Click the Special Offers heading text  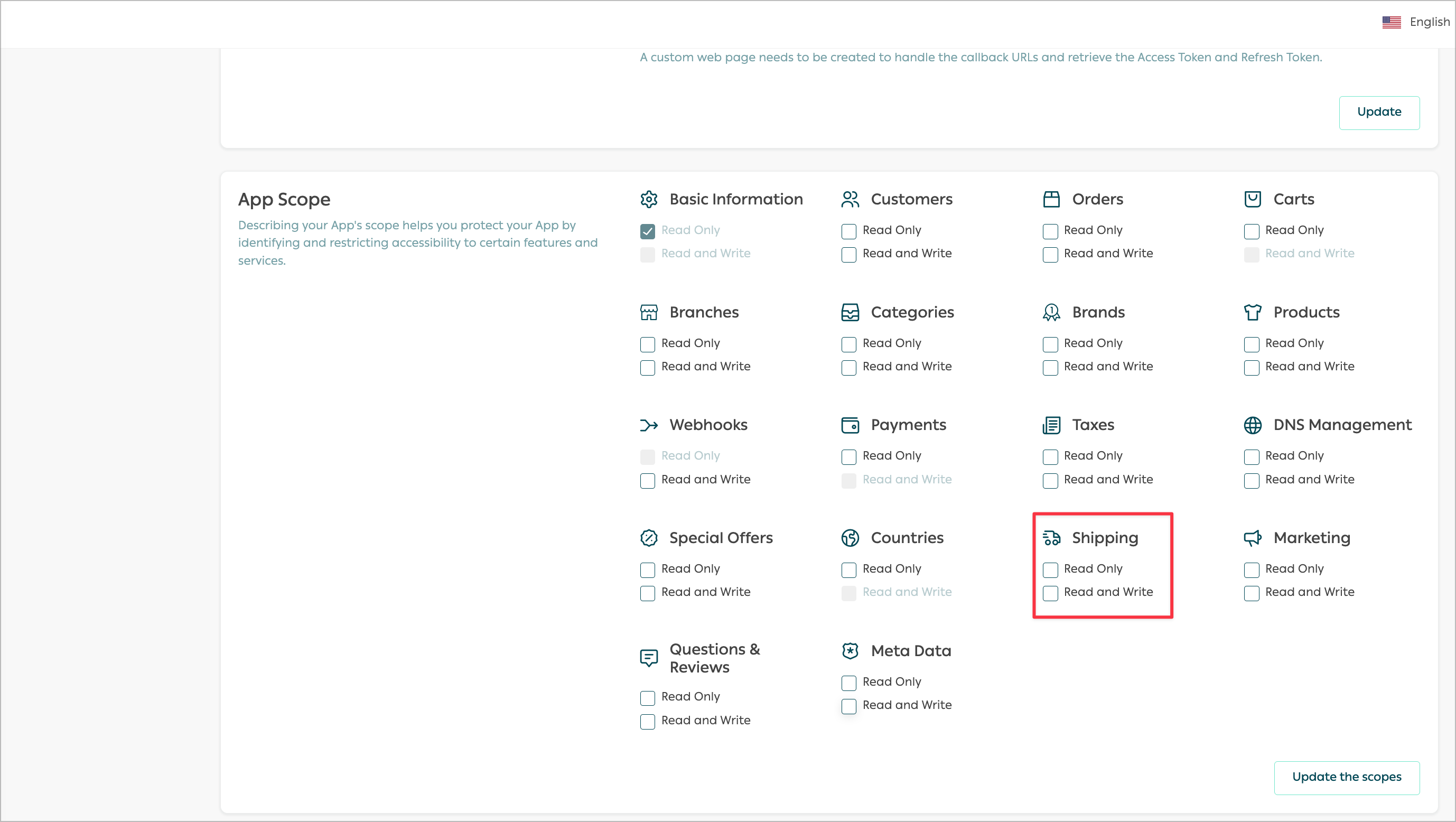(721, 538)
